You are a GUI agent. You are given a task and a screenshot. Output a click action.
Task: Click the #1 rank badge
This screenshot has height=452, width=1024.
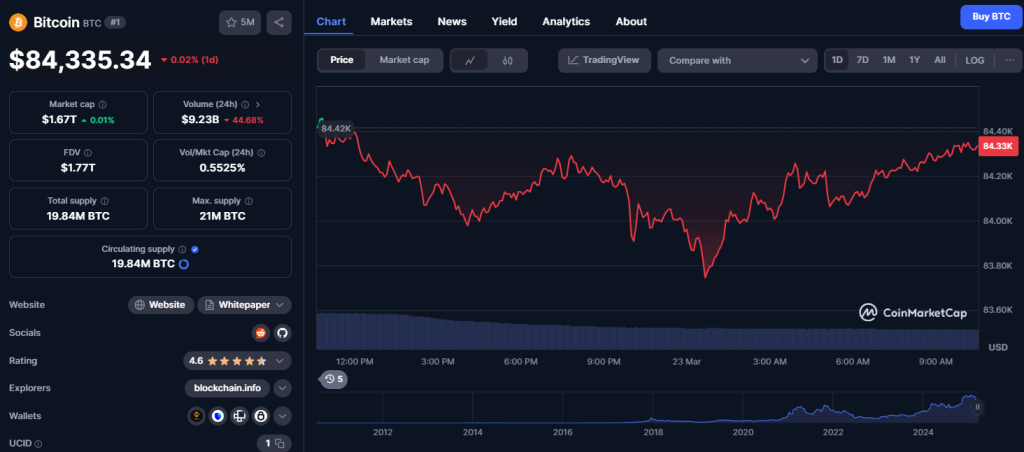(x=116, y=22)
